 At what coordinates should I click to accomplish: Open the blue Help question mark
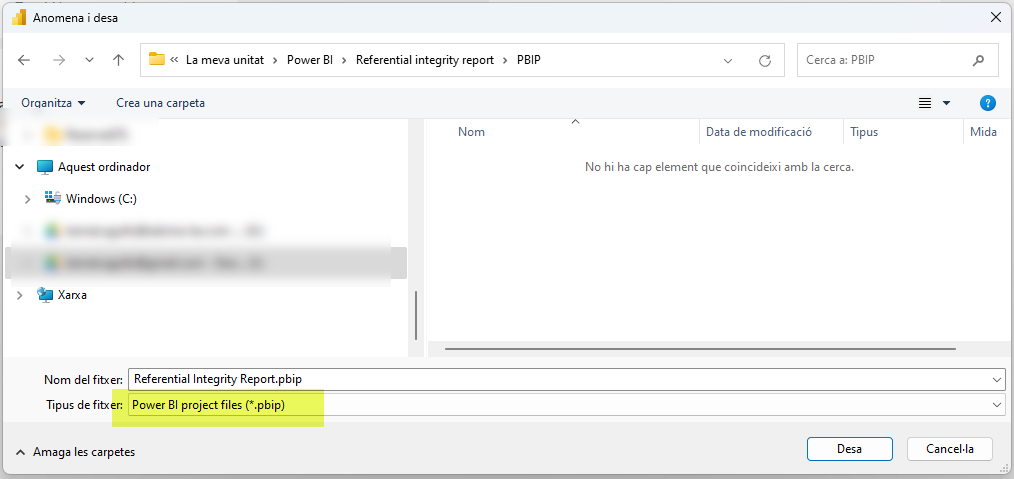click(x=987, y=103)
